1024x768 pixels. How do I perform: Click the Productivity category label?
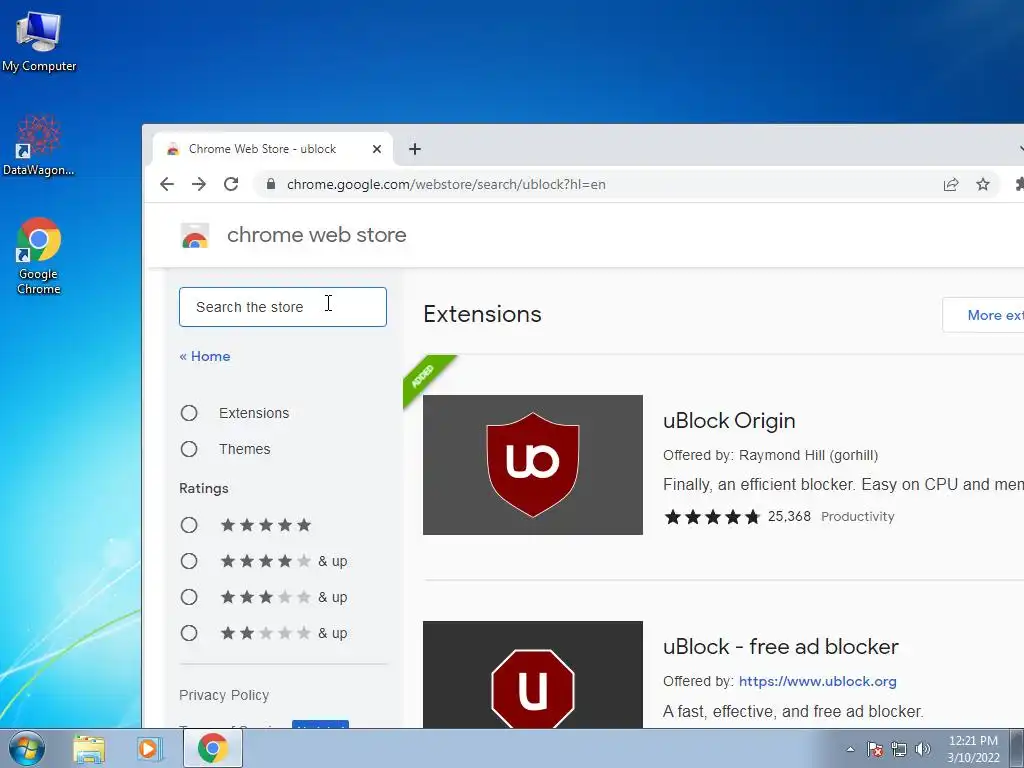point(857,517)
